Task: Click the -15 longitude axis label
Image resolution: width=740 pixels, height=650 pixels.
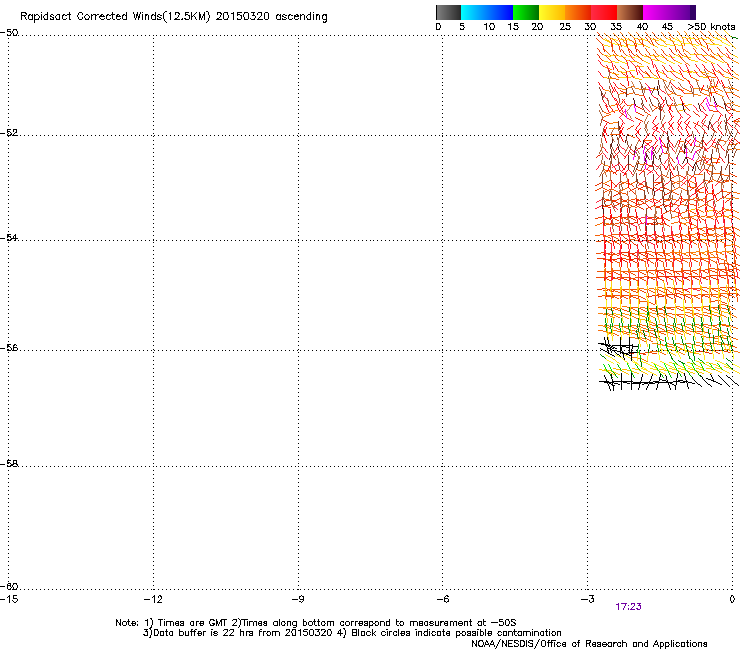Action: tap(9, 599)
